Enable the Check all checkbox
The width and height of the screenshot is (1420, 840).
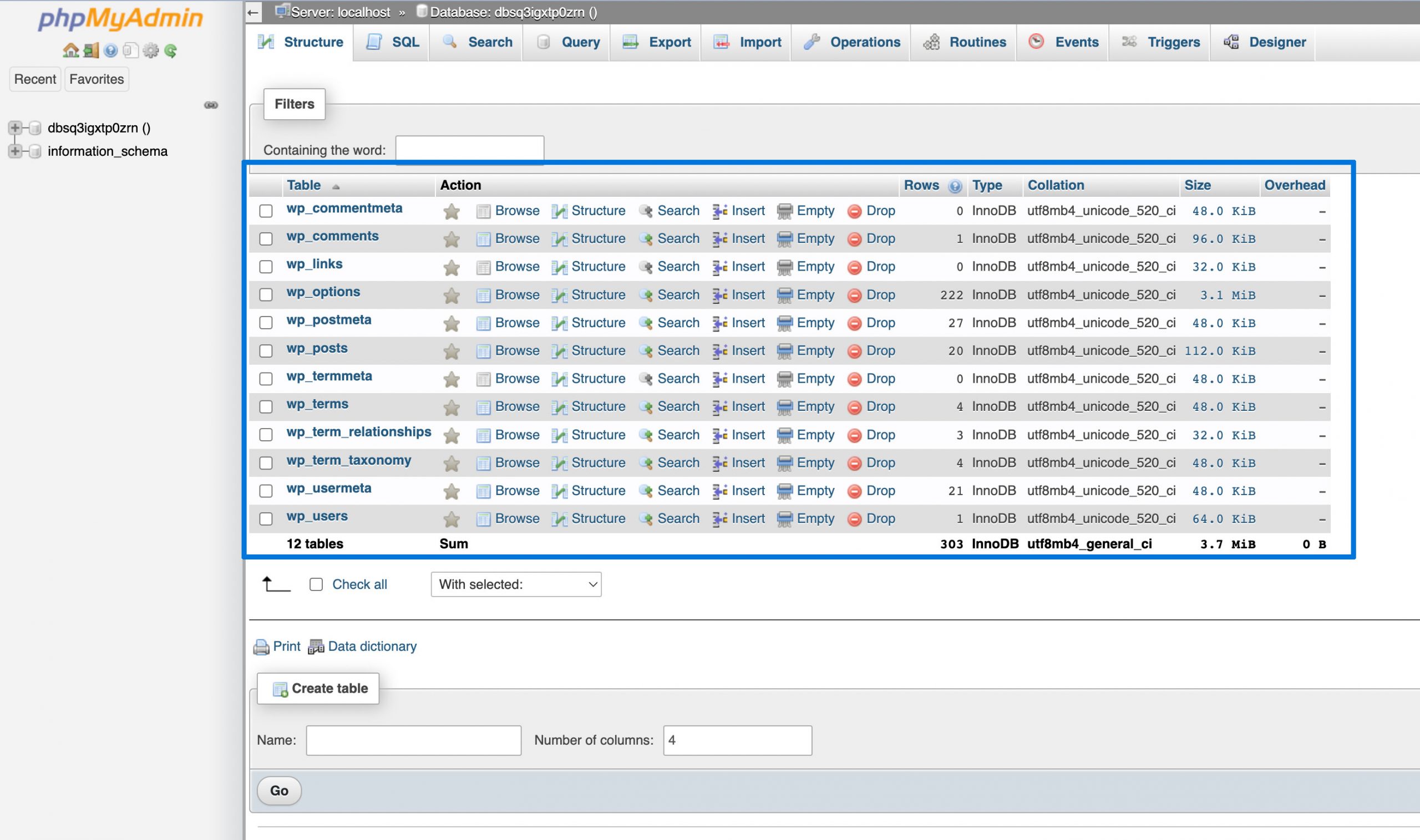tap(316, 584)
